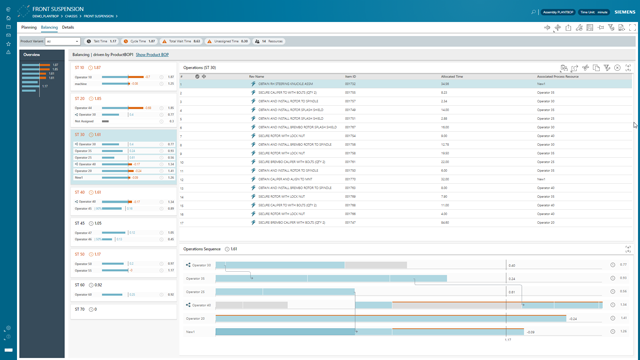Click the circled X icon in Operations toolbar
Viewport: 640px width, 360px height.
[x=618, y=68]
